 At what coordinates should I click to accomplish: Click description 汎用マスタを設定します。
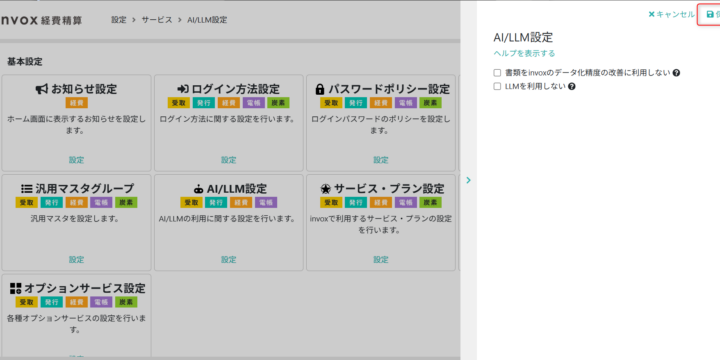click(75, 219)
